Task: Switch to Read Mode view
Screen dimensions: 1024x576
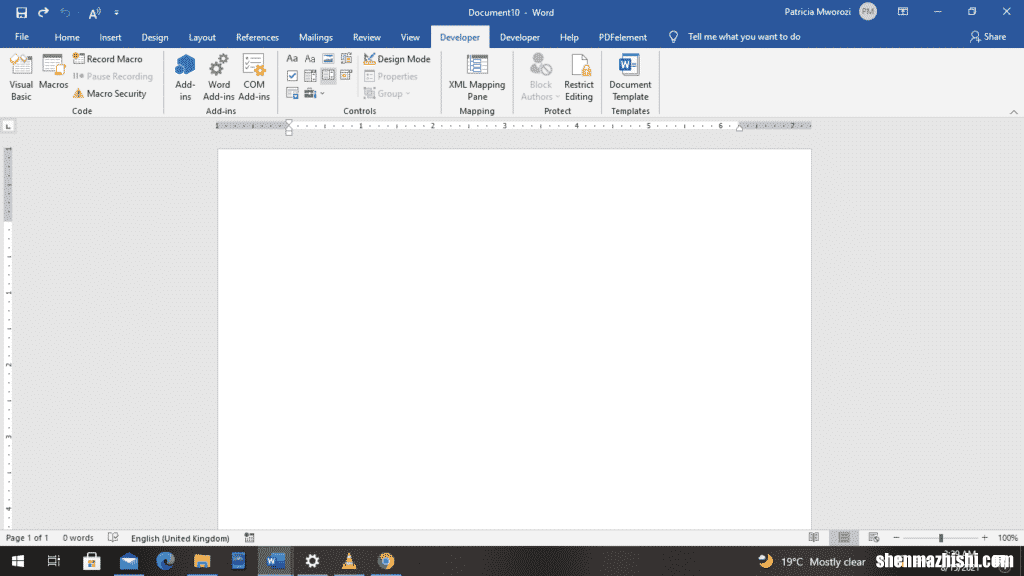Action: 814,537
